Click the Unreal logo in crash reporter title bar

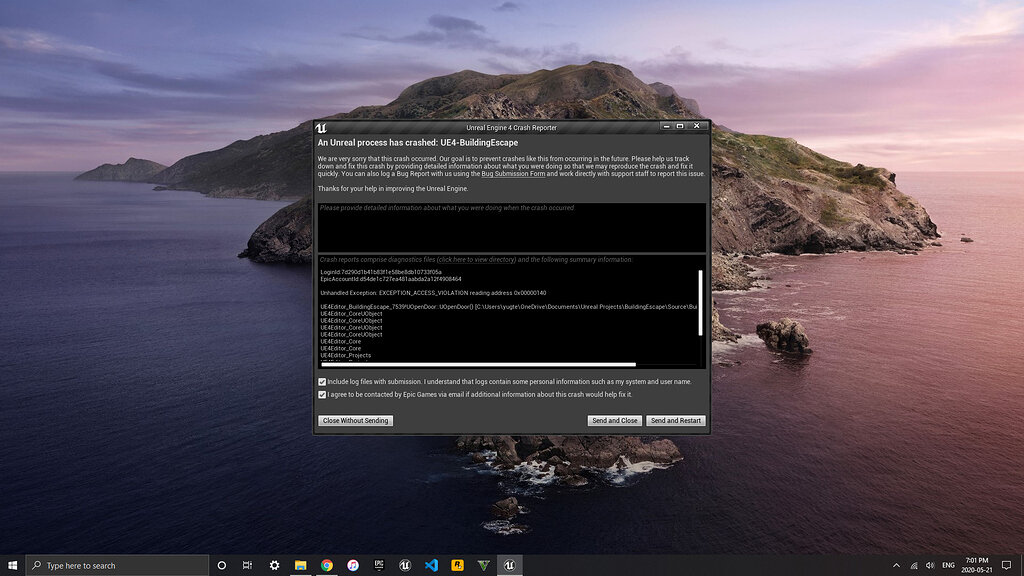[x=321, y=128]
